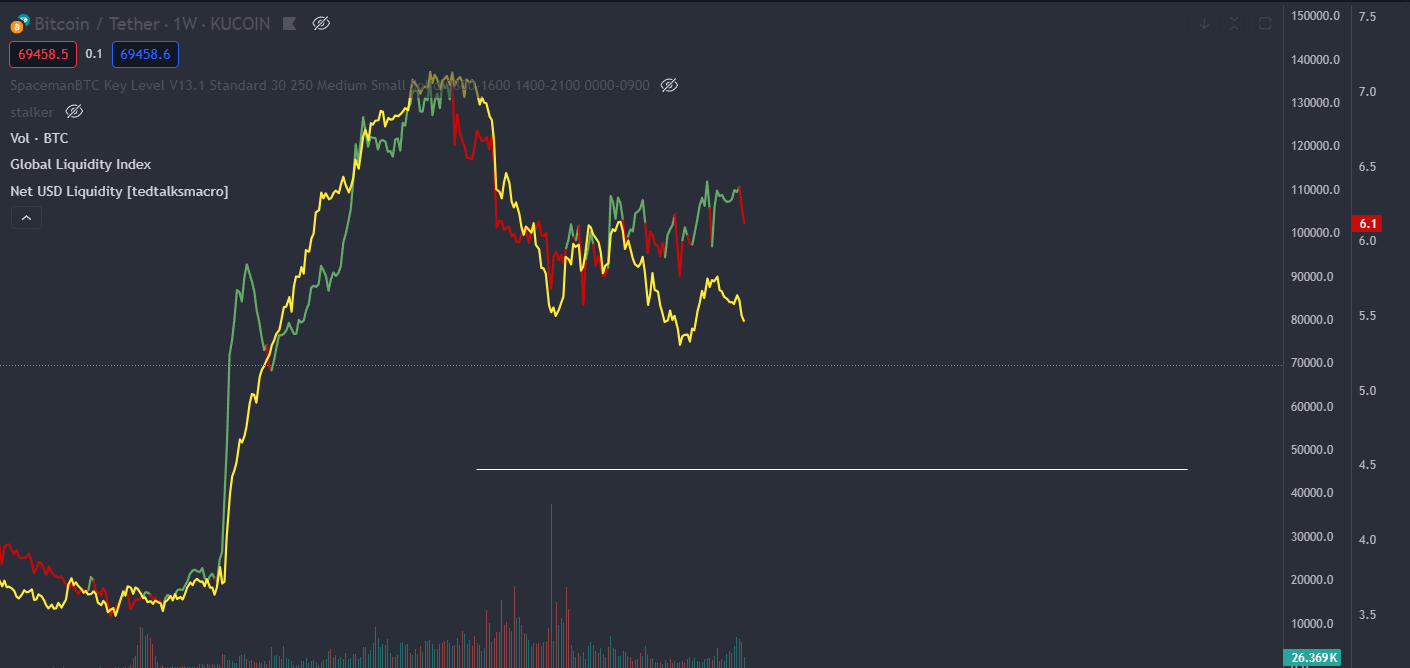This screenshot has height=668, width=1410.
Task: Click the collapse pane icon at top right
Action: pos(1234,23)
